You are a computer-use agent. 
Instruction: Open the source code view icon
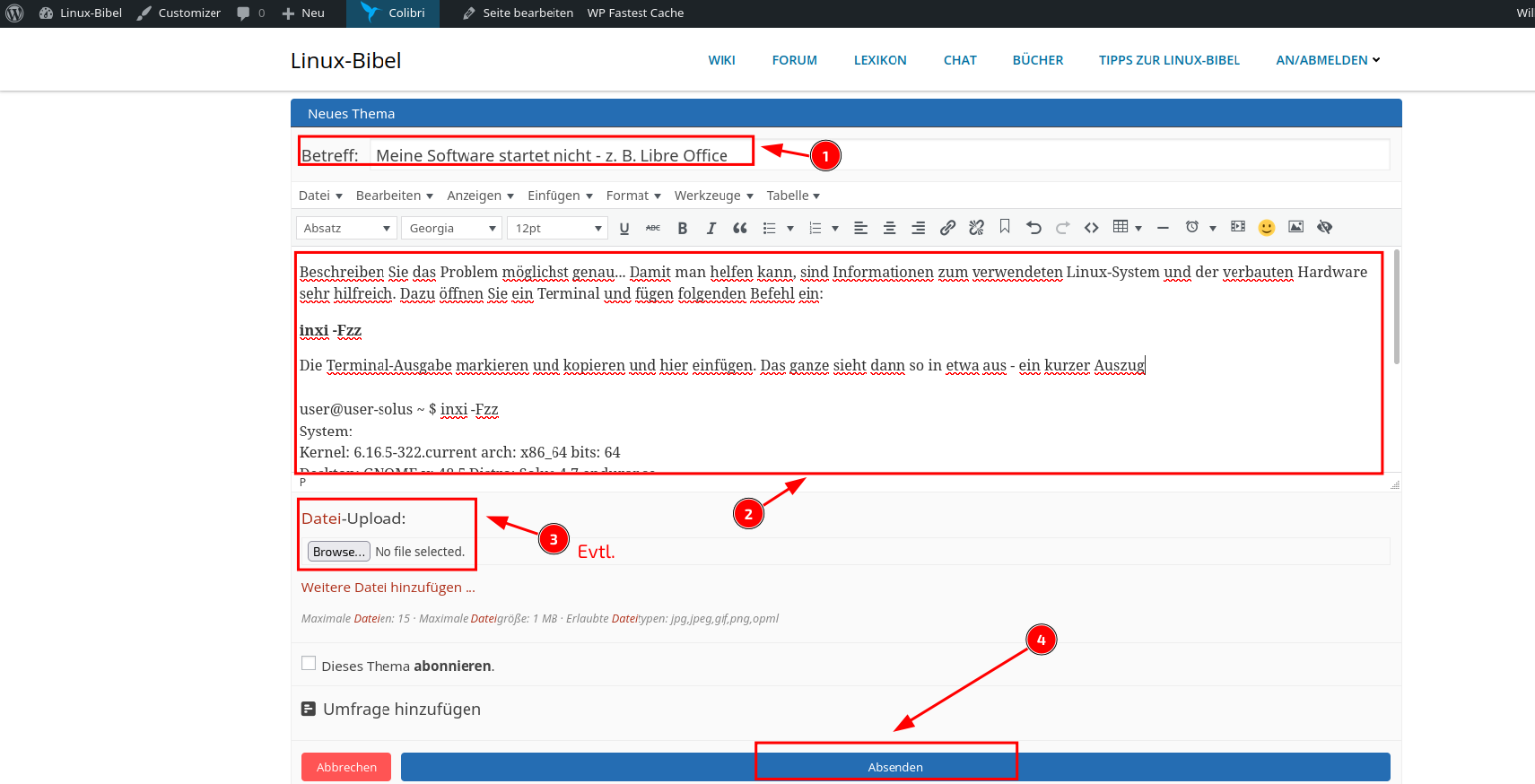[1091, 228]
